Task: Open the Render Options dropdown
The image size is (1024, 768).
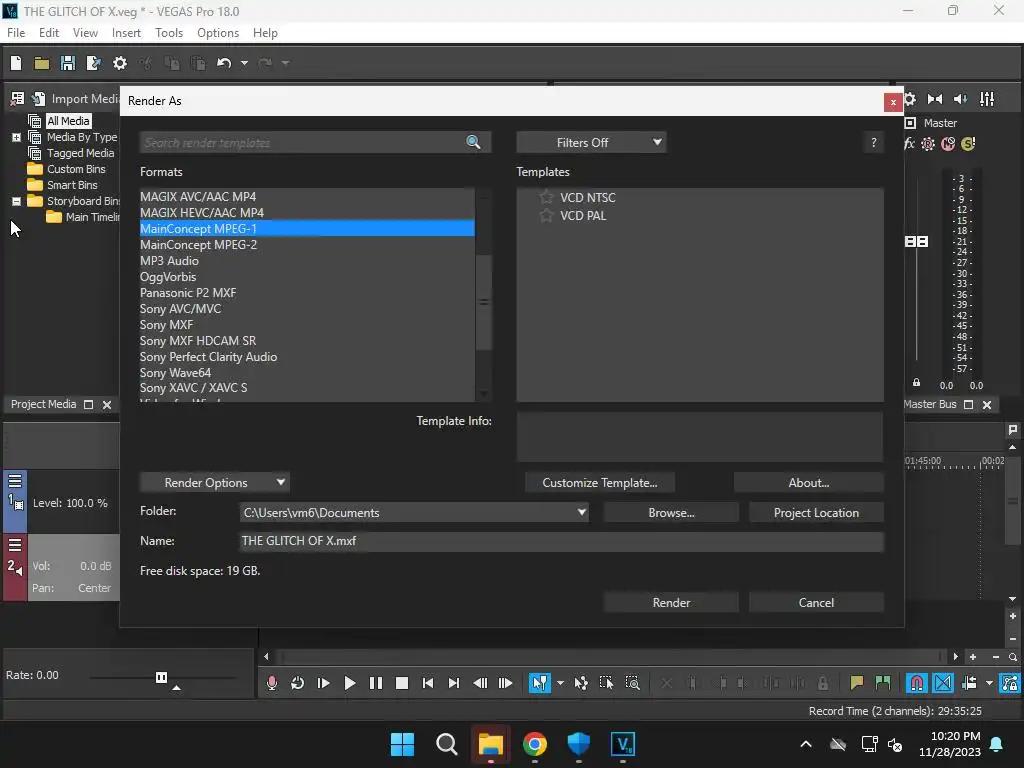Action: [x=214, y=483]
